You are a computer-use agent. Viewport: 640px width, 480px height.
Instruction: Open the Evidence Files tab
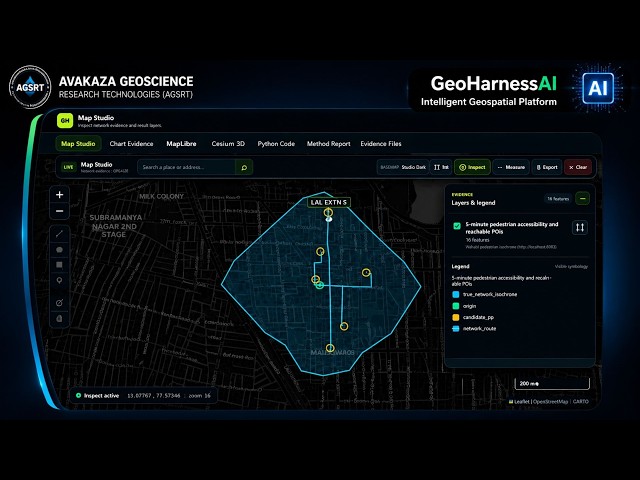click(381, 144)
